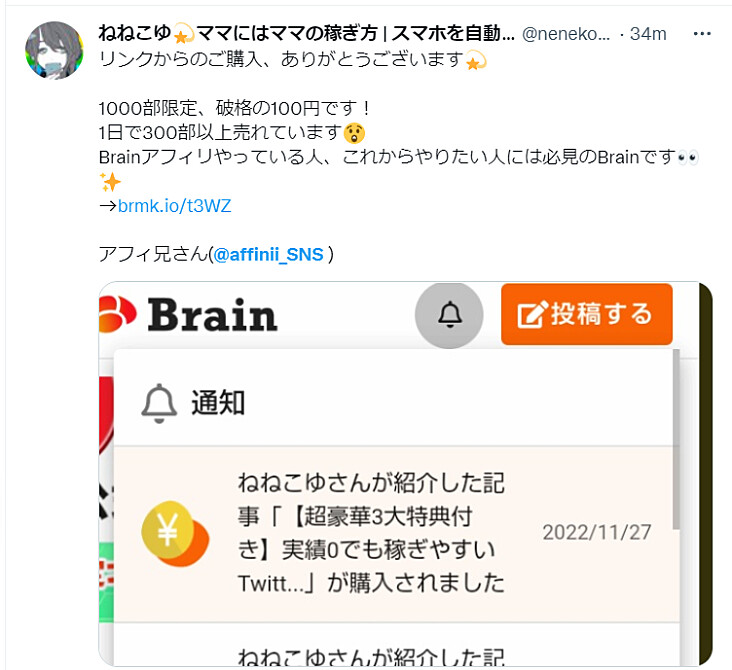The height and width of the screenshot is (670, 732).
Task: Click the yen coin notification icon
Action: (175, 533)
